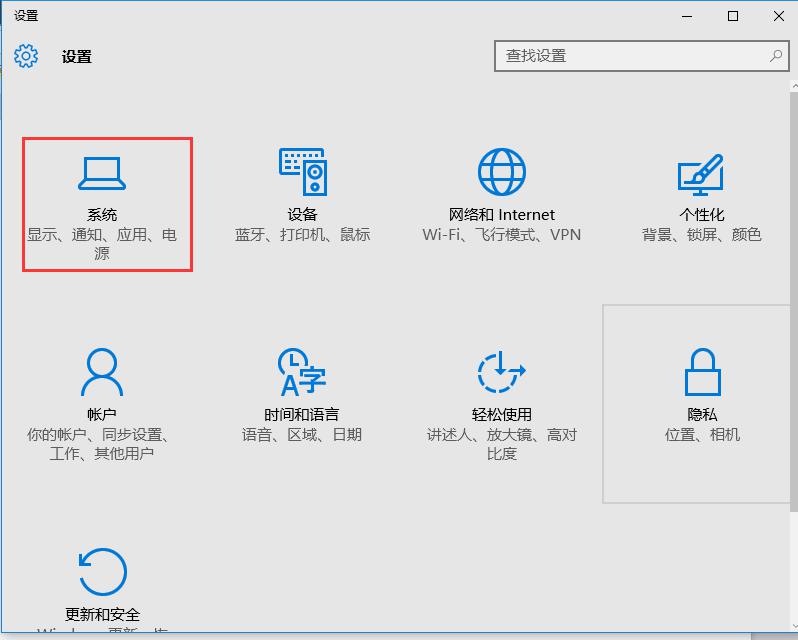Click the 蓝牙、打印机、鼠标 description
Viewport: 798px width, 640px height.
[302, 235]
